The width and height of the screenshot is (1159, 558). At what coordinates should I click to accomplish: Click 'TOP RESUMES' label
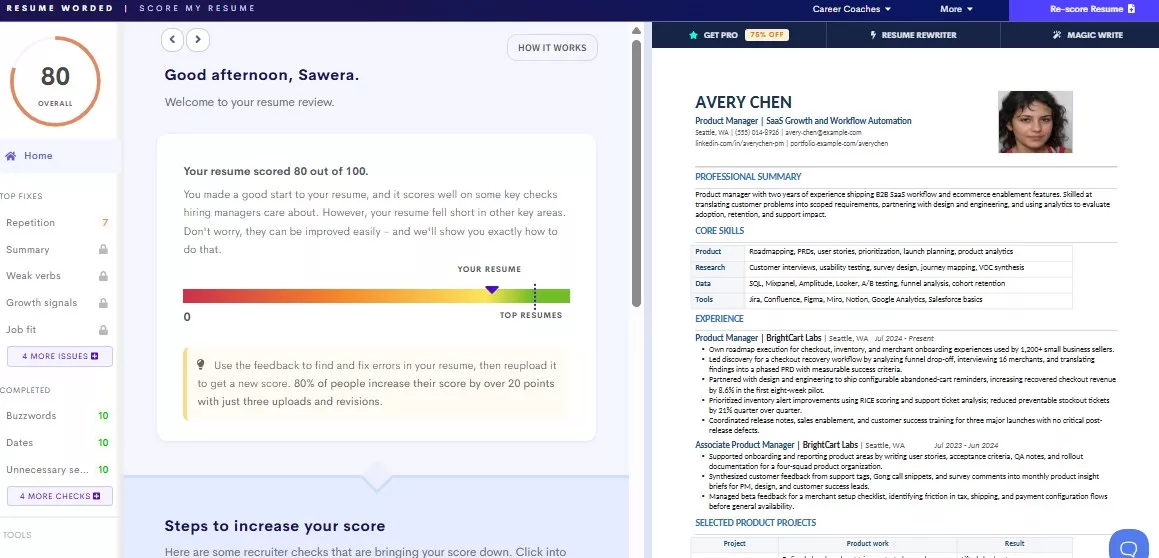[x=531, y=316]
